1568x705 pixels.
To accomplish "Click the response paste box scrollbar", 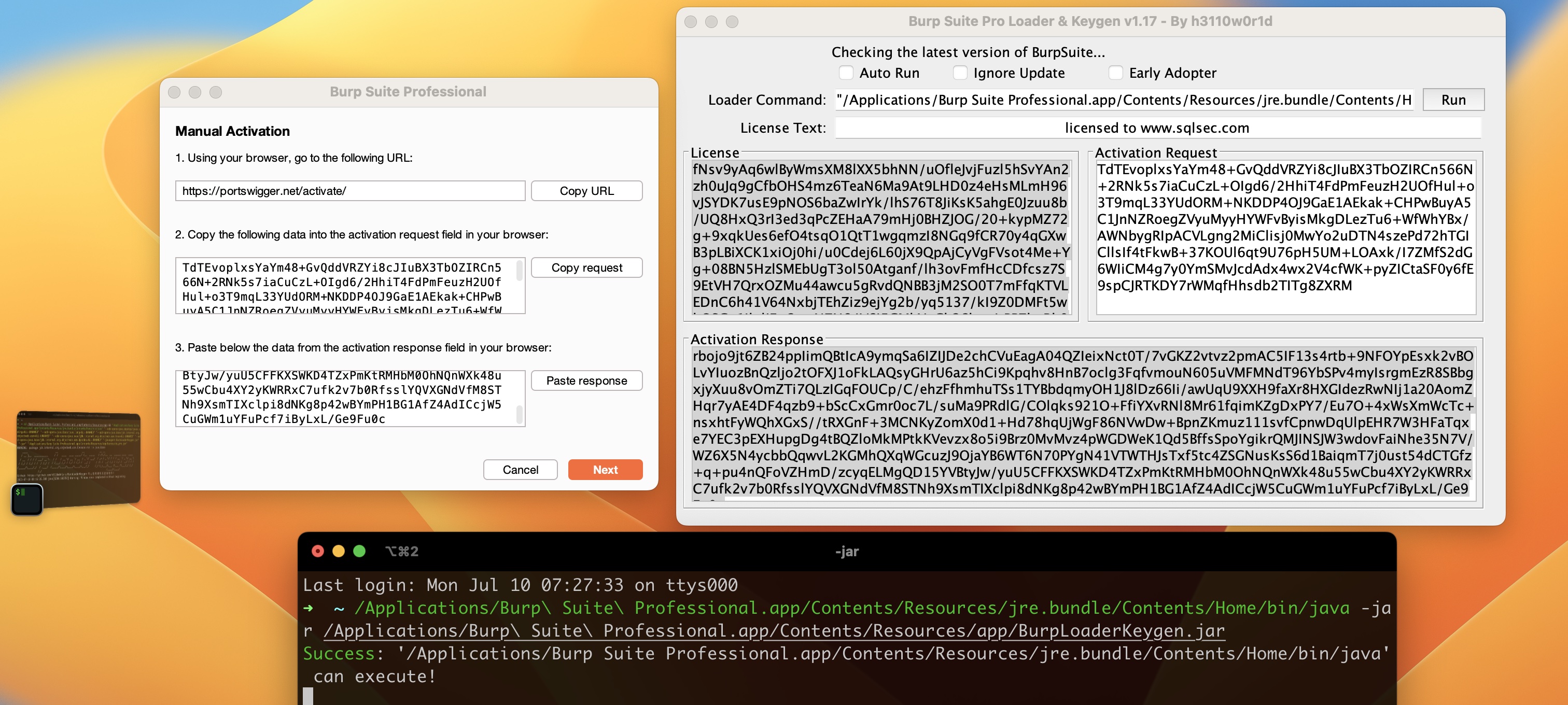I will 519,415.
